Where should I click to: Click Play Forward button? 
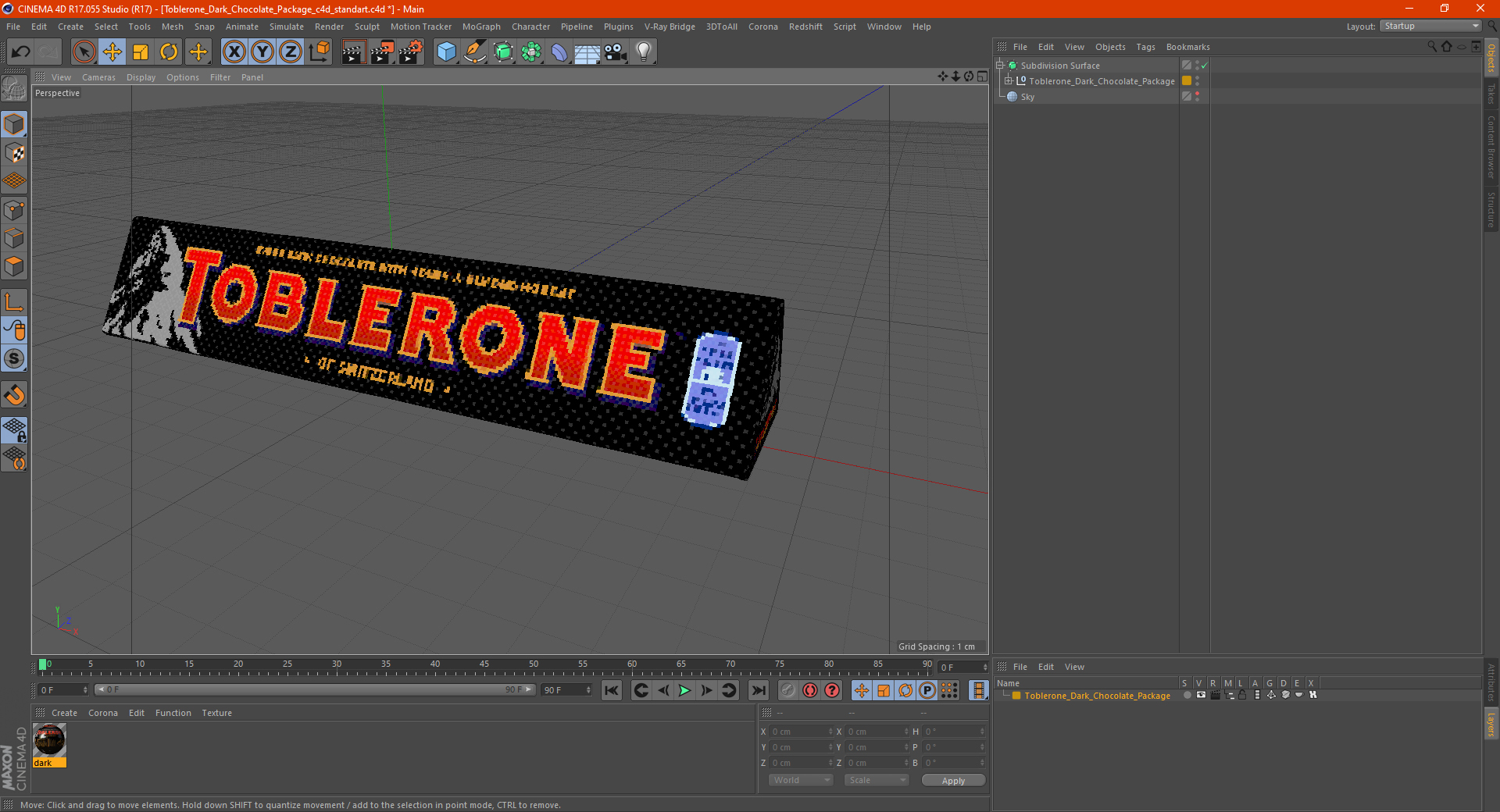pyautogui.click(x=684, y=690)
